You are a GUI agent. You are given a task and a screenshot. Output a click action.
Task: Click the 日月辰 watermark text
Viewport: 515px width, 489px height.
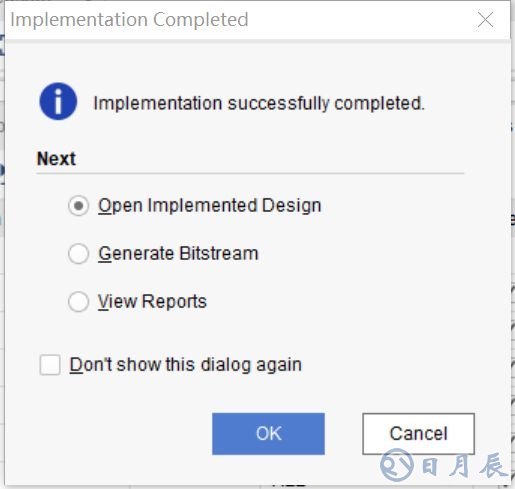[464, 465]
